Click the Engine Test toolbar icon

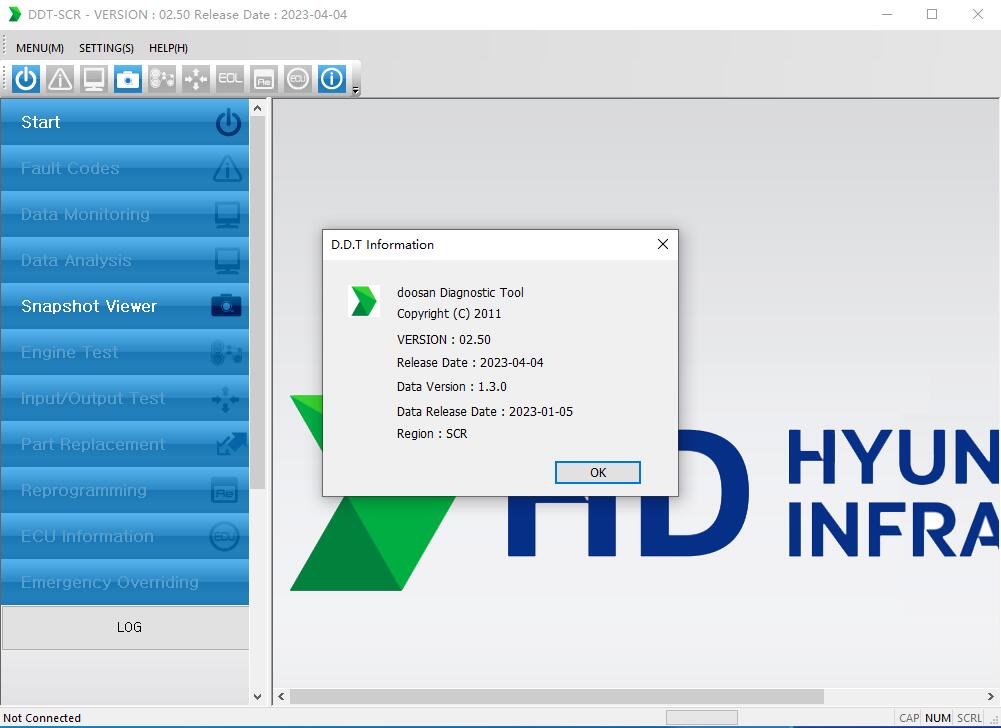tap(162, 79)
